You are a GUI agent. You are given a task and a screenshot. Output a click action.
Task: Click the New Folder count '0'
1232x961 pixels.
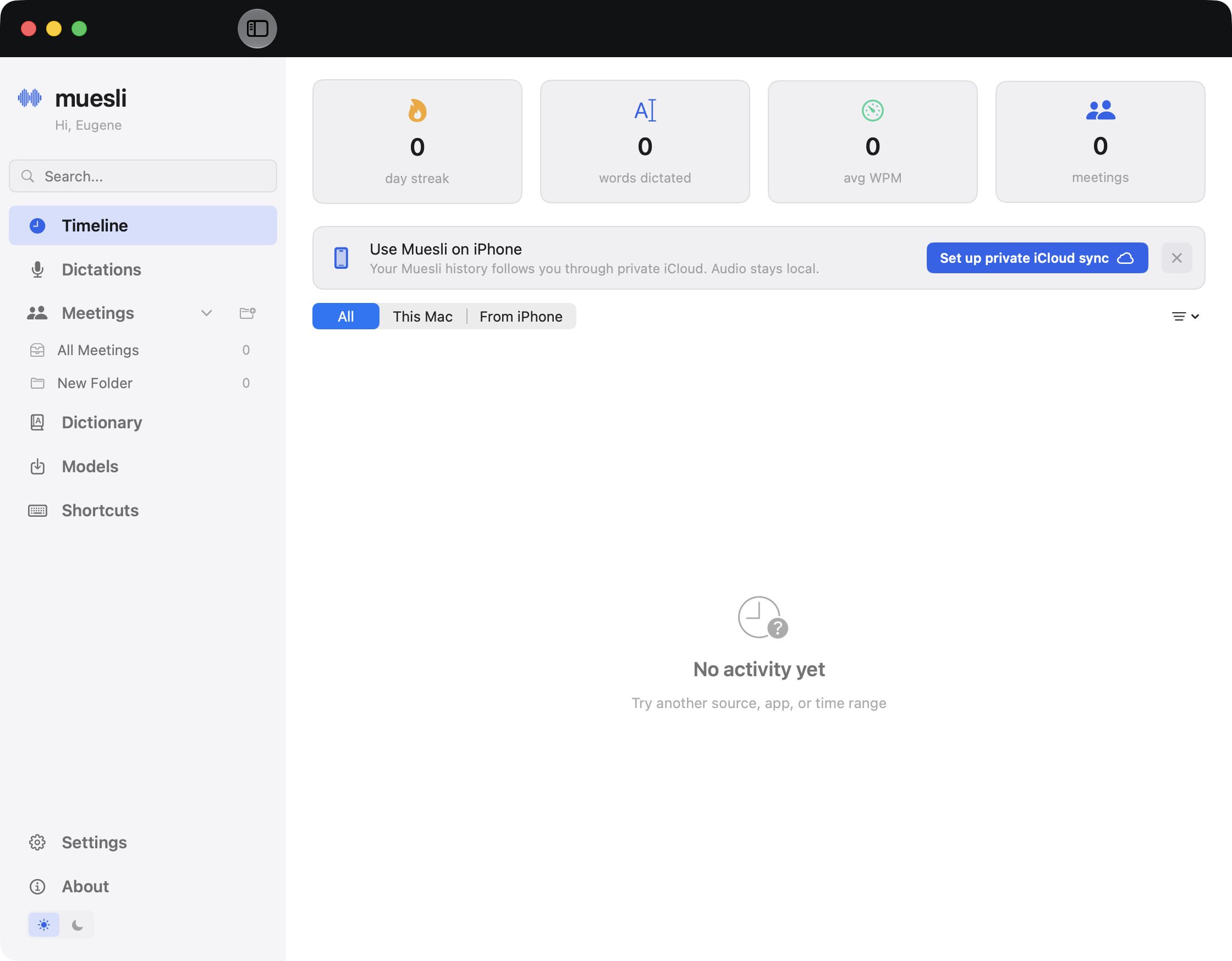[x=246, y=384]
